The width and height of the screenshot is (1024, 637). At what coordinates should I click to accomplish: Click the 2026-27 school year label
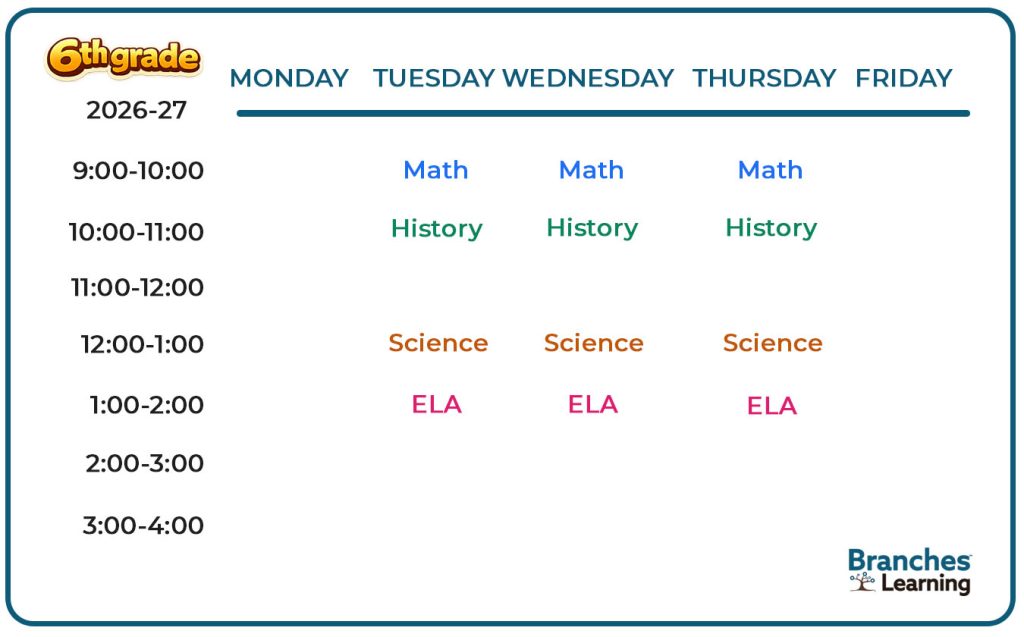[x=136, y=110]
